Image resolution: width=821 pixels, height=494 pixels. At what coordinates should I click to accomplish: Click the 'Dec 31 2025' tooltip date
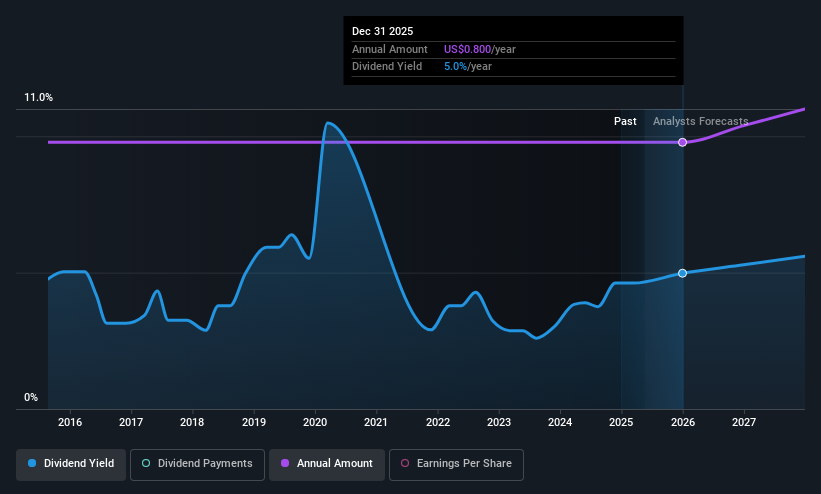coord(382,31)
